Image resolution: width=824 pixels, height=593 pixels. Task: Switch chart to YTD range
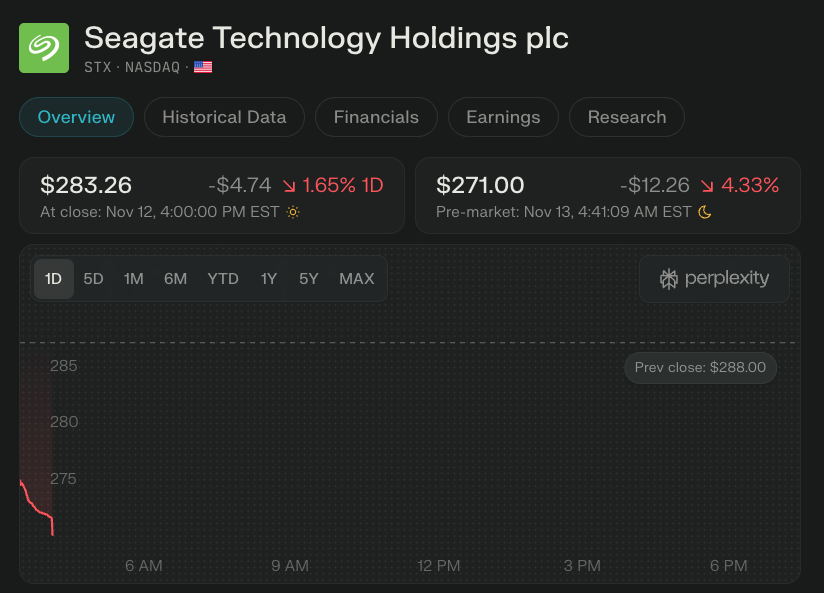(x=223, y=279)
